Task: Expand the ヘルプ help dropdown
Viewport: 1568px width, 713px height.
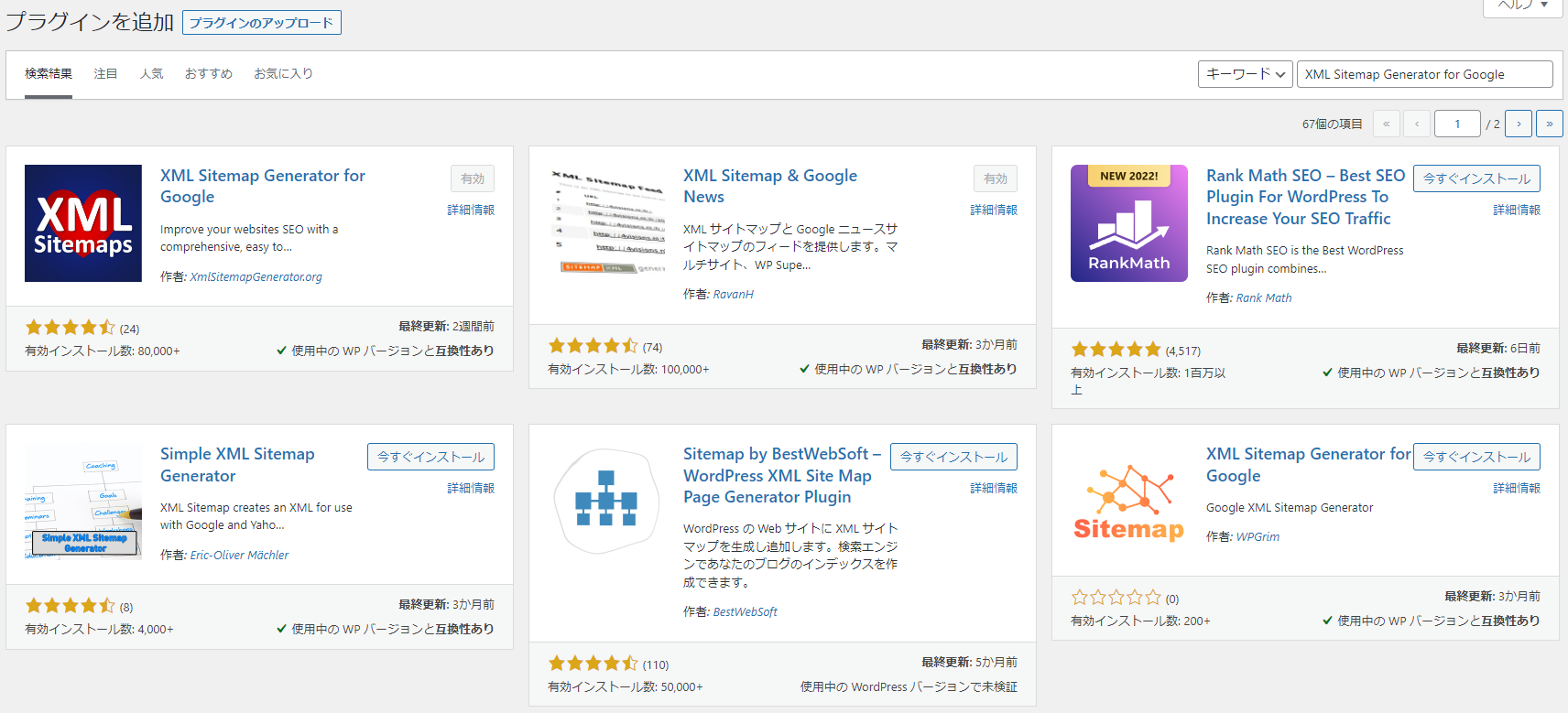Action: click(1523, 5)
